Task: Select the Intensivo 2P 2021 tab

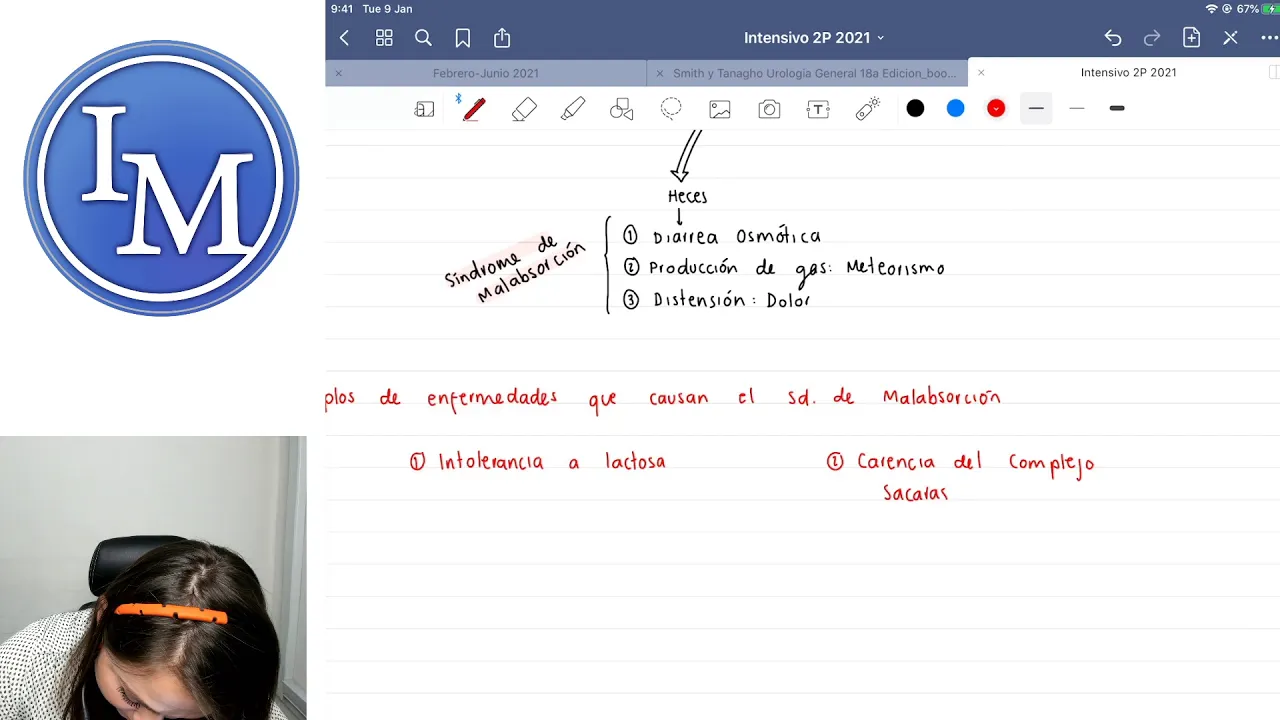Action: coord(1128,73)
